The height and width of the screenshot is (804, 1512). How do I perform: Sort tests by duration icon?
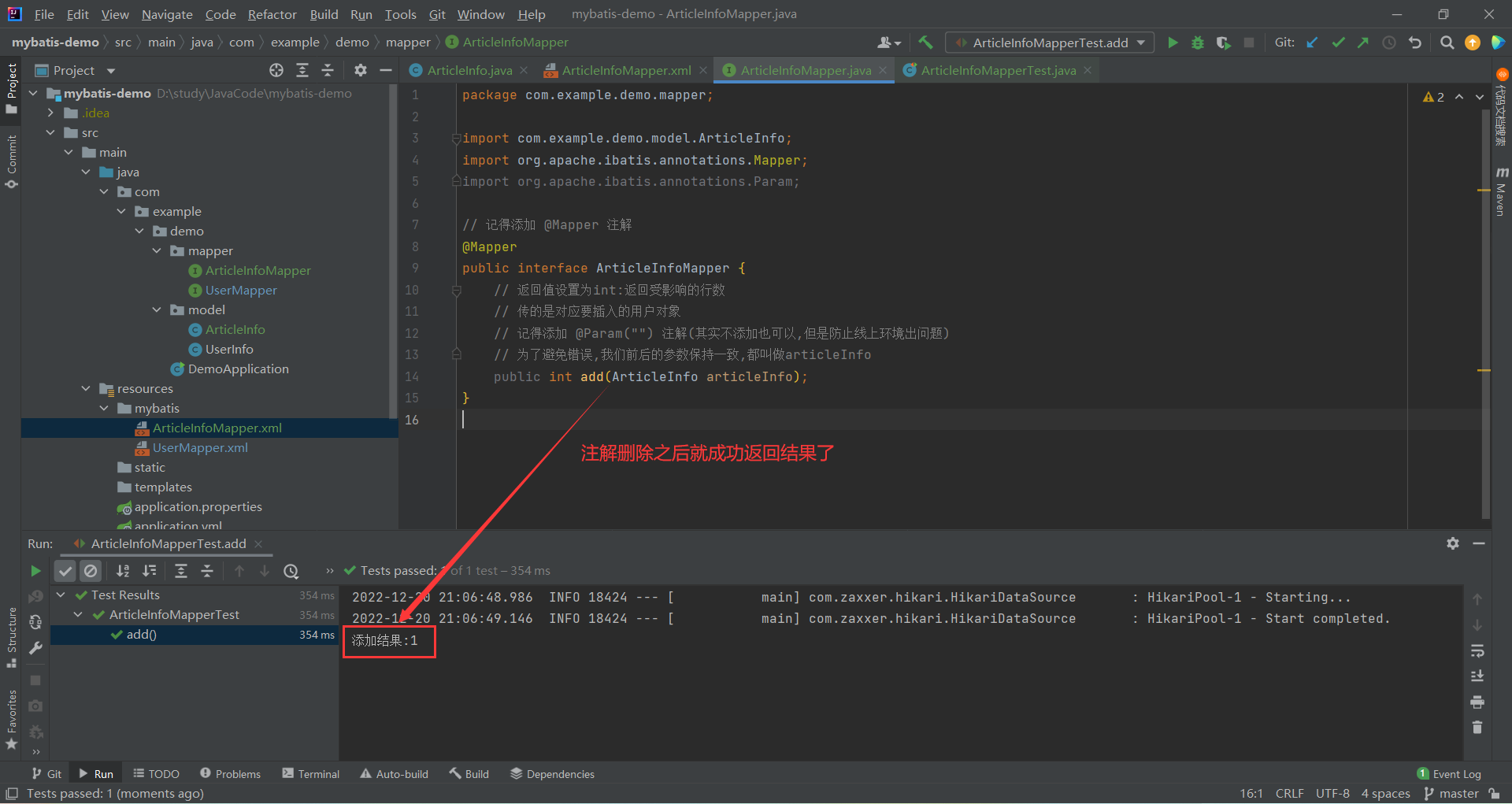[x=149, y=571]
